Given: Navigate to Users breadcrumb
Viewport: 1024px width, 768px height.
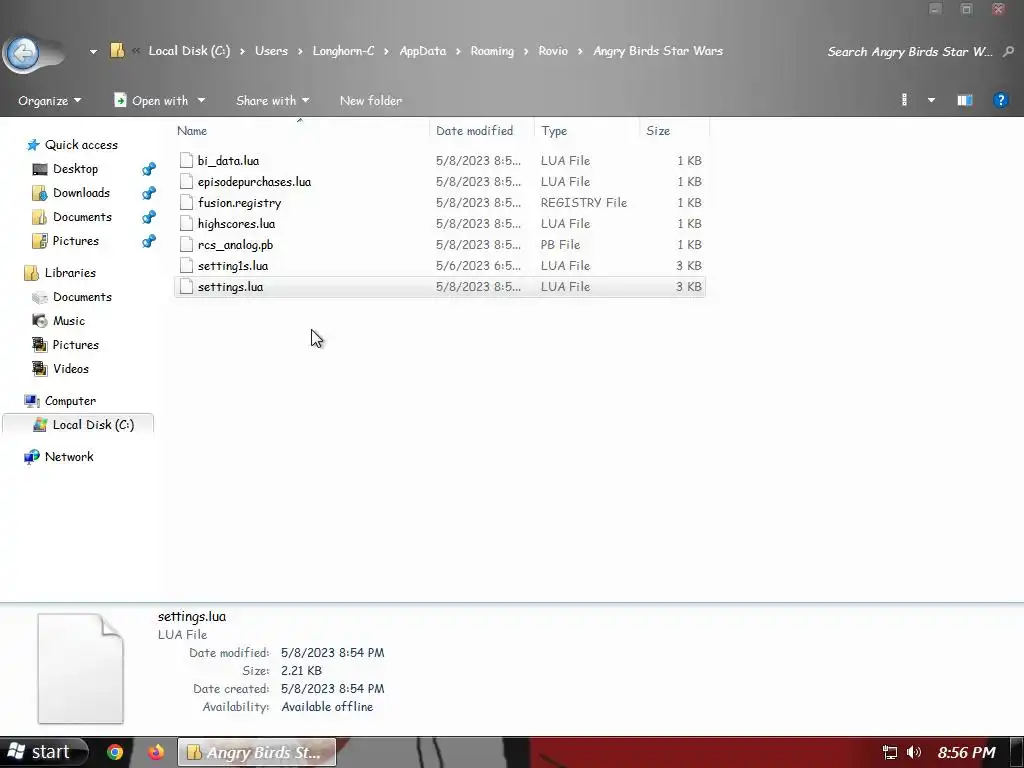Looking at the screenshot, I should click(x=271, y=51).
